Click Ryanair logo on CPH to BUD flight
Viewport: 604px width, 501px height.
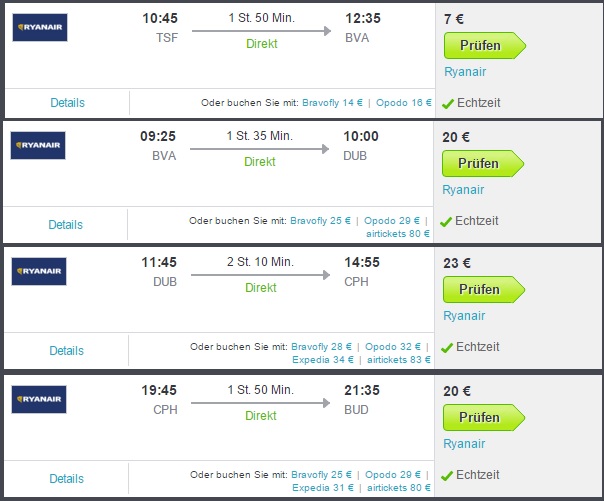pyautogui.click(x=38, y=399)
